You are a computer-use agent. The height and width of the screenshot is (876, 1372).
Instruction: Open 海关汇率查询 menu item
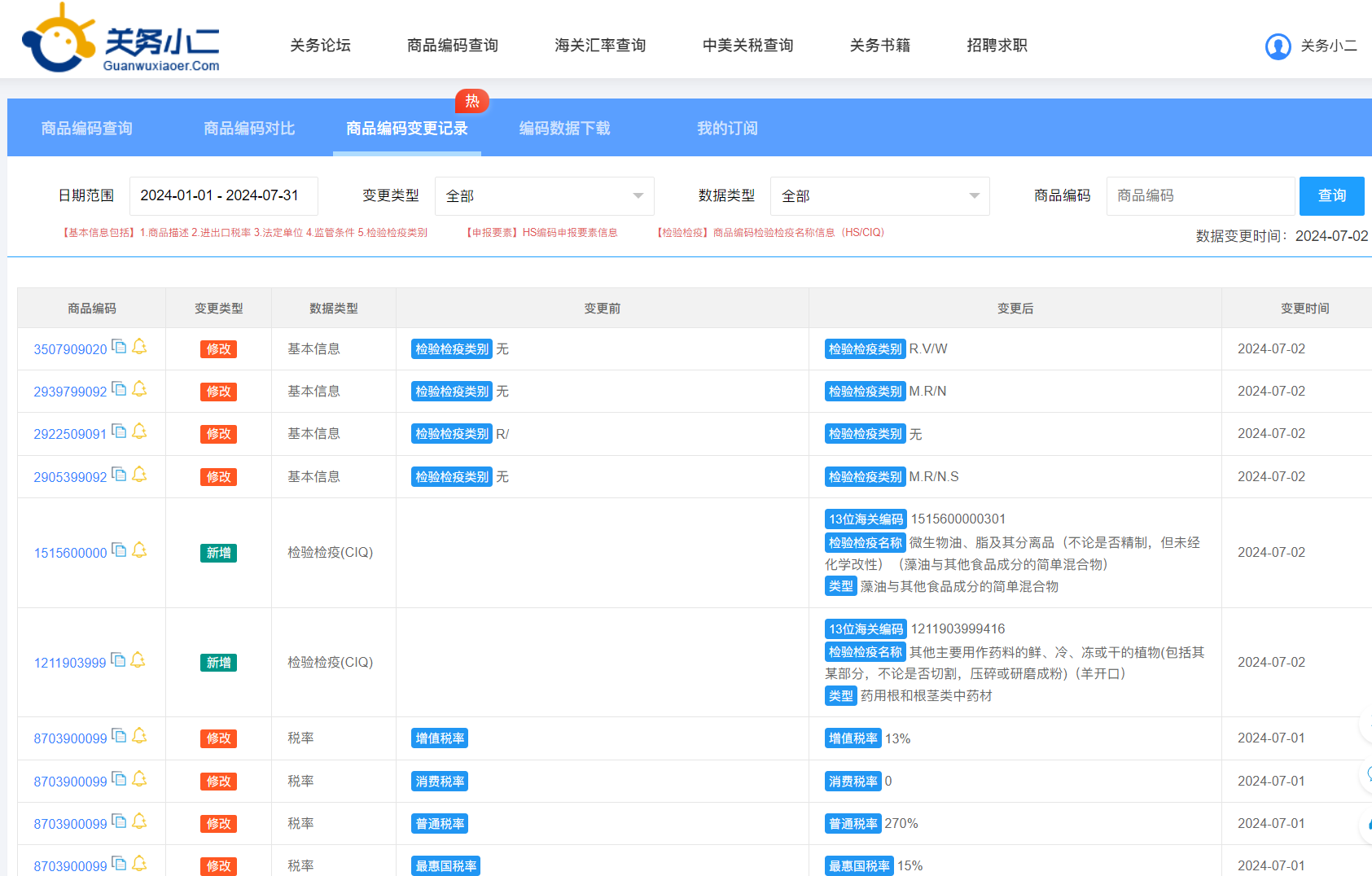point(600,46)
